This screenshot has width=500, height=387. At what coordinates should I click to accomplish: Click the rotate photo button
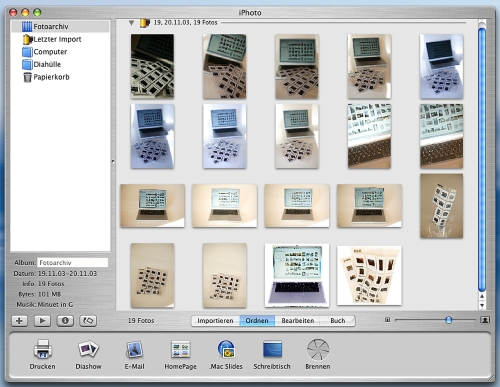point(88,321)
